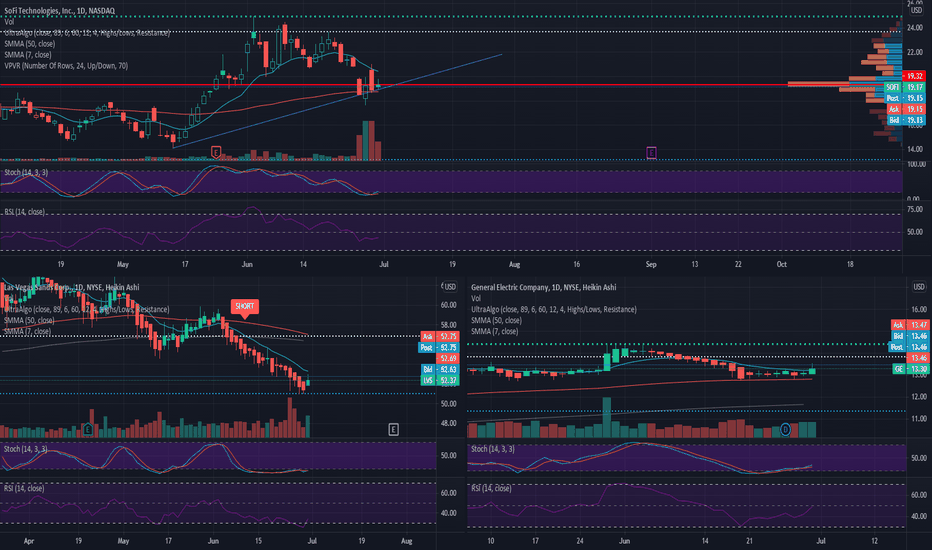The width and height of the screenshot is (932, 550).
Task: Select the SMMA (7, close) legend on the SoFi chart
Action: tap(28, 55)
